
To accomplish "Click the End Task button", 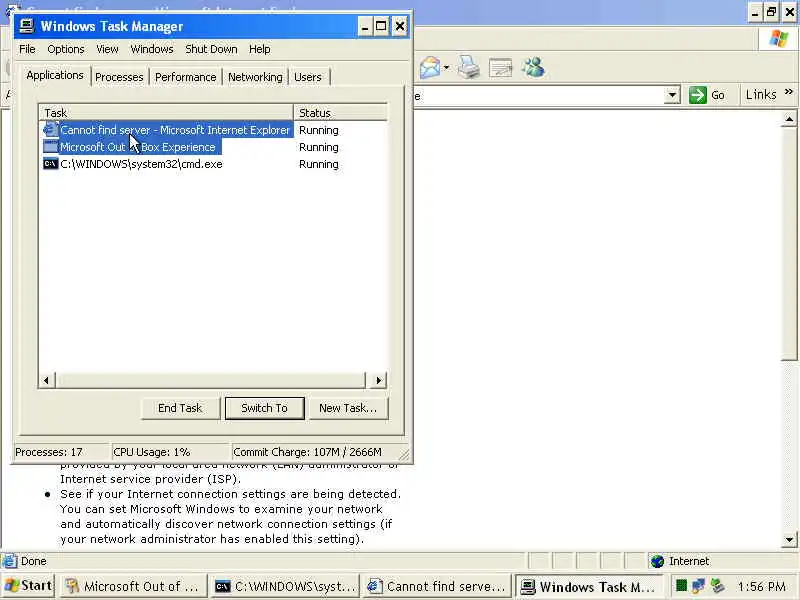I will pos(180,408).
